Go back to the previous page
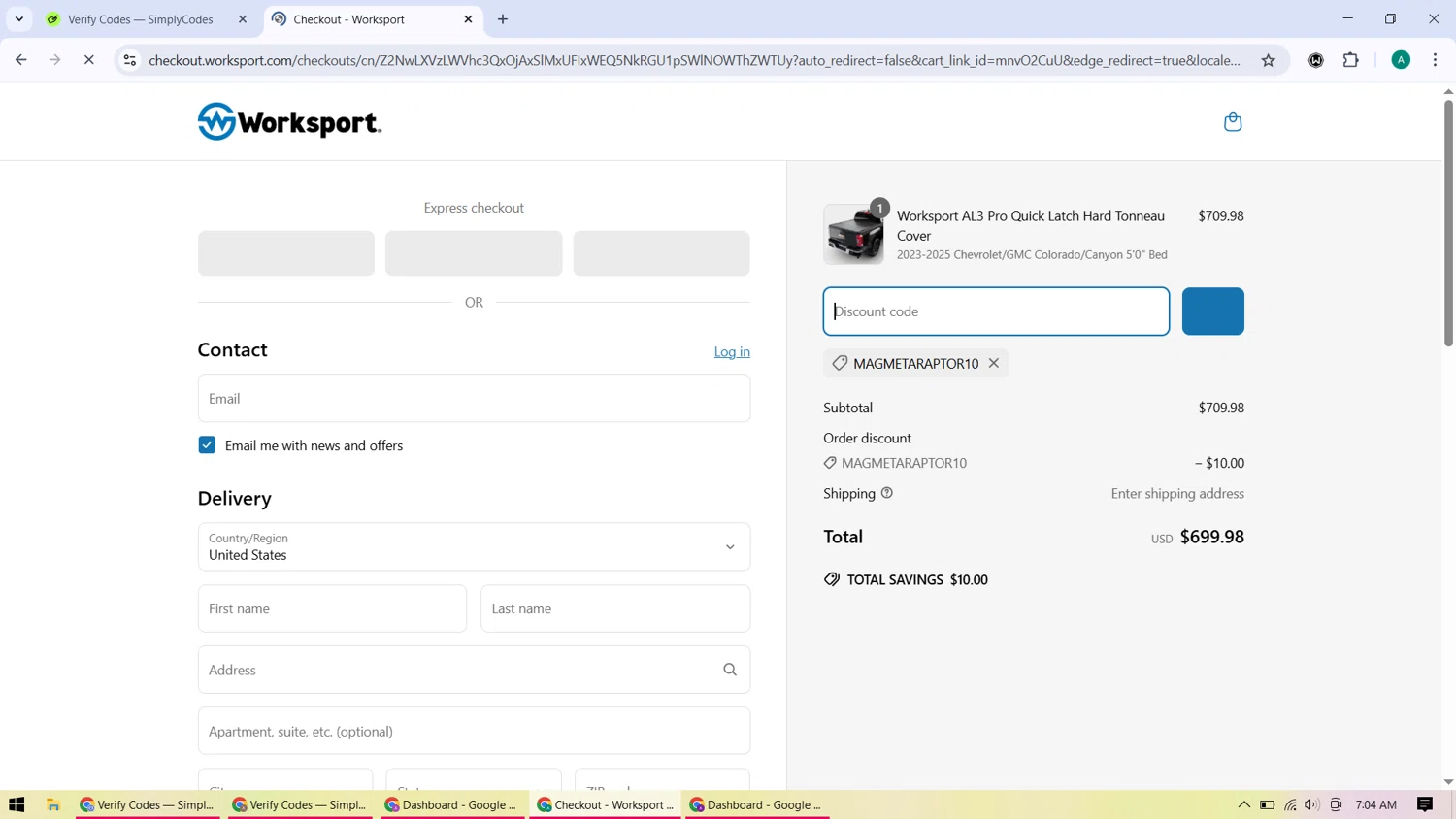This screenshot has height=819, width=1456. 21,60
